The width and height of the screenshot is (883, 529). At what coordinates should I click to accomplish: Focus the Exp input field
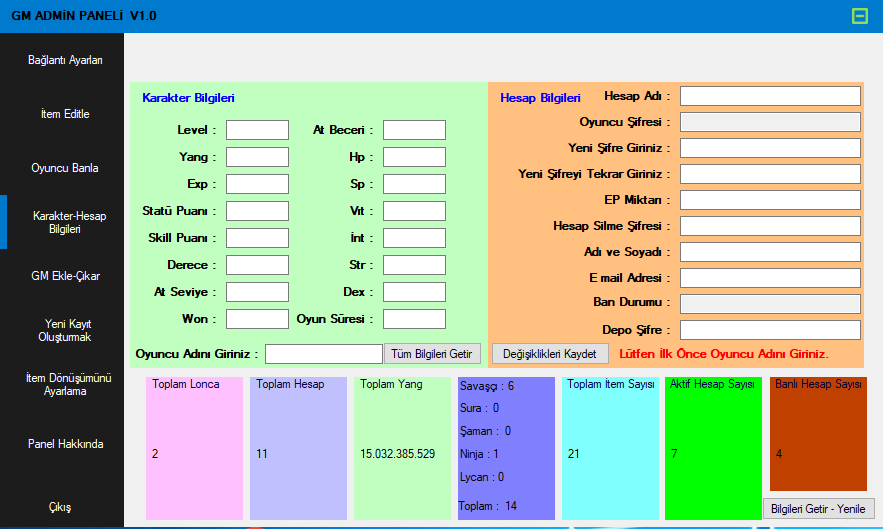click(x=257, y=184)
